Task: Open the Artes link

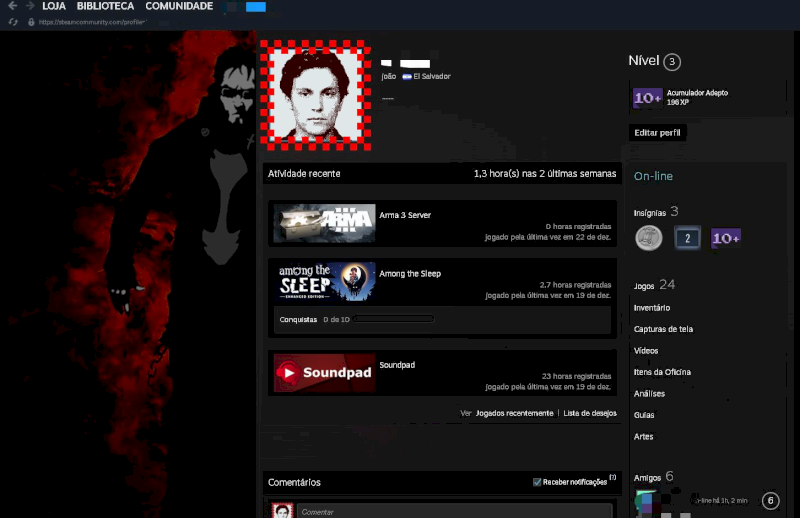Action: click(643, 436)
